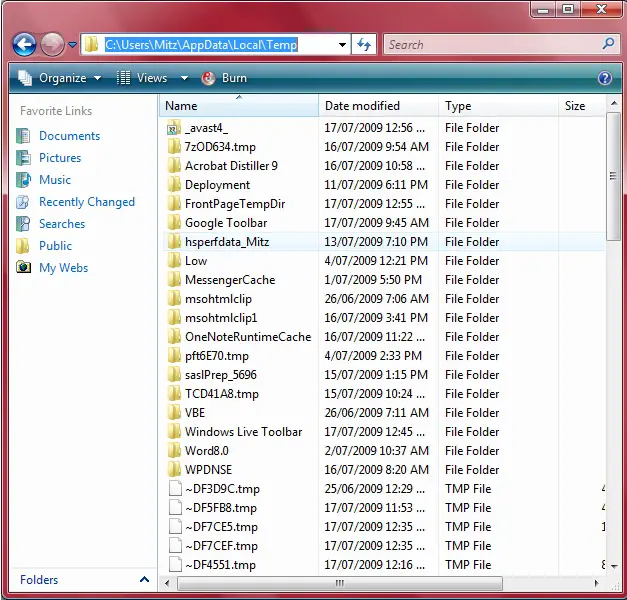Click the ~DF4551.tmp file icon
The width and height of the screenshot is (627, 600).
(175, 565)
